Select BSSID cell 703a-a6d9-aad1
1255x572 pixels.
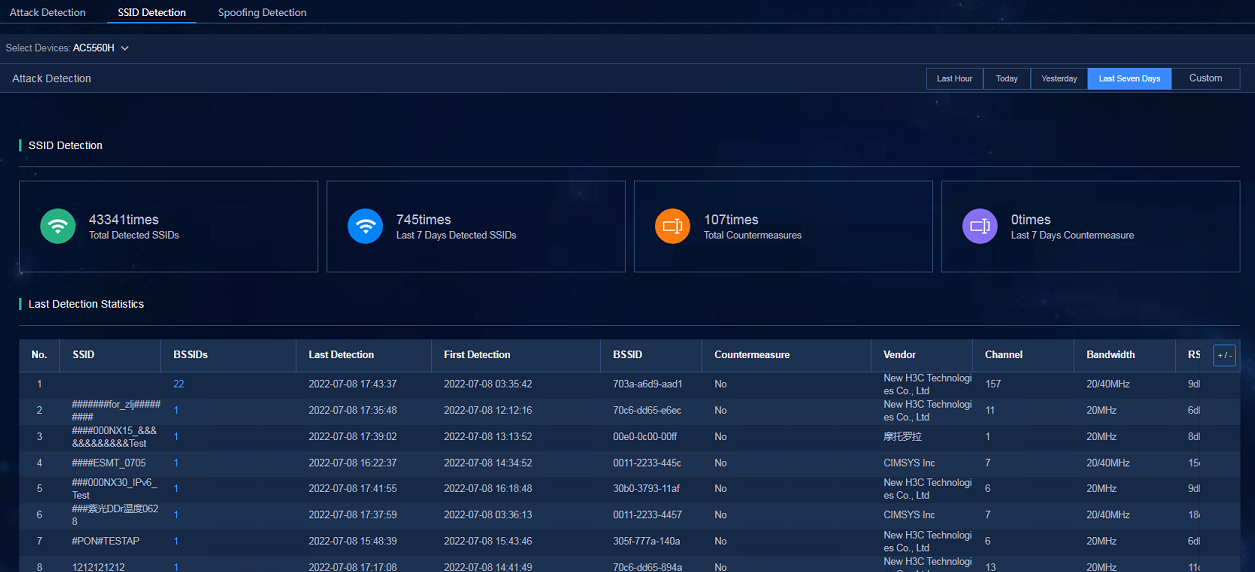pos(648,384)
